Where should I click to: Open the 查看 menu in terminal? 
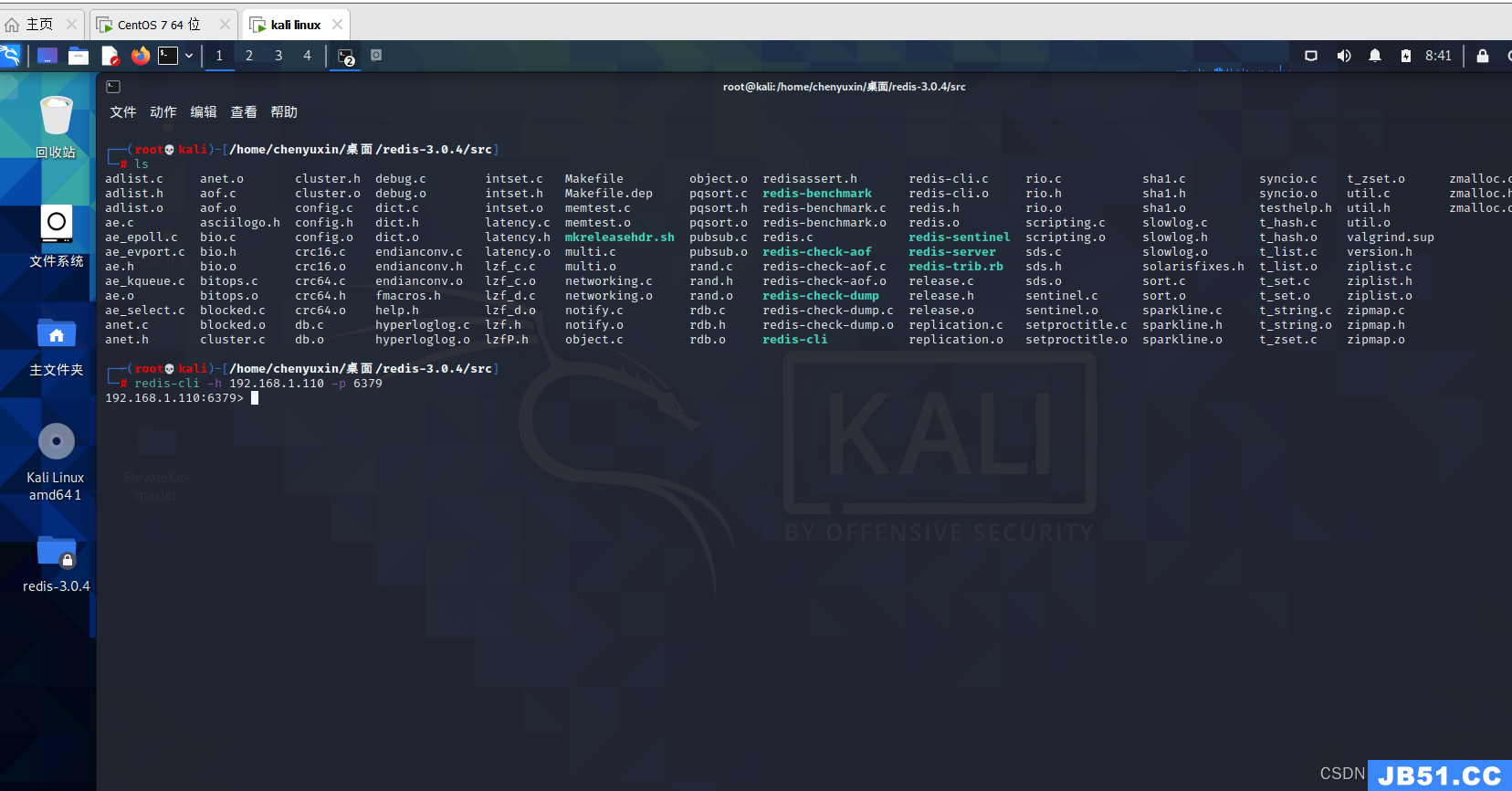click(x=244, y=112)
